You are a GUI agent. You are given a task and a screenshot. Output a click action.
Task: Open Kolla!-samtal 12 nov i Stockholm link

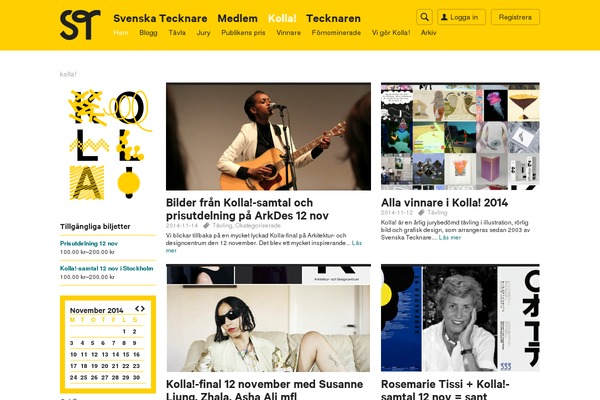click(106, 268)
